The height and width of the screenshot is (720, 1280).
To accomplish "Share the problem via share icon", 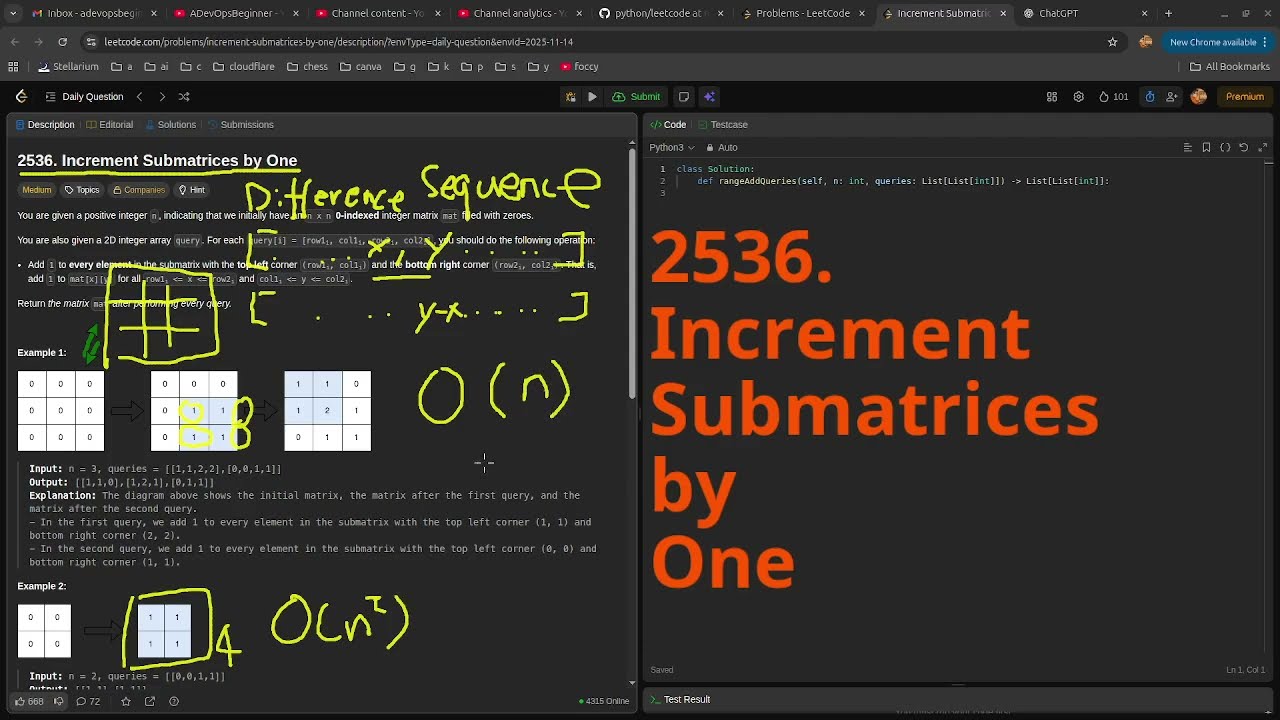I will [x=150, y=701].
